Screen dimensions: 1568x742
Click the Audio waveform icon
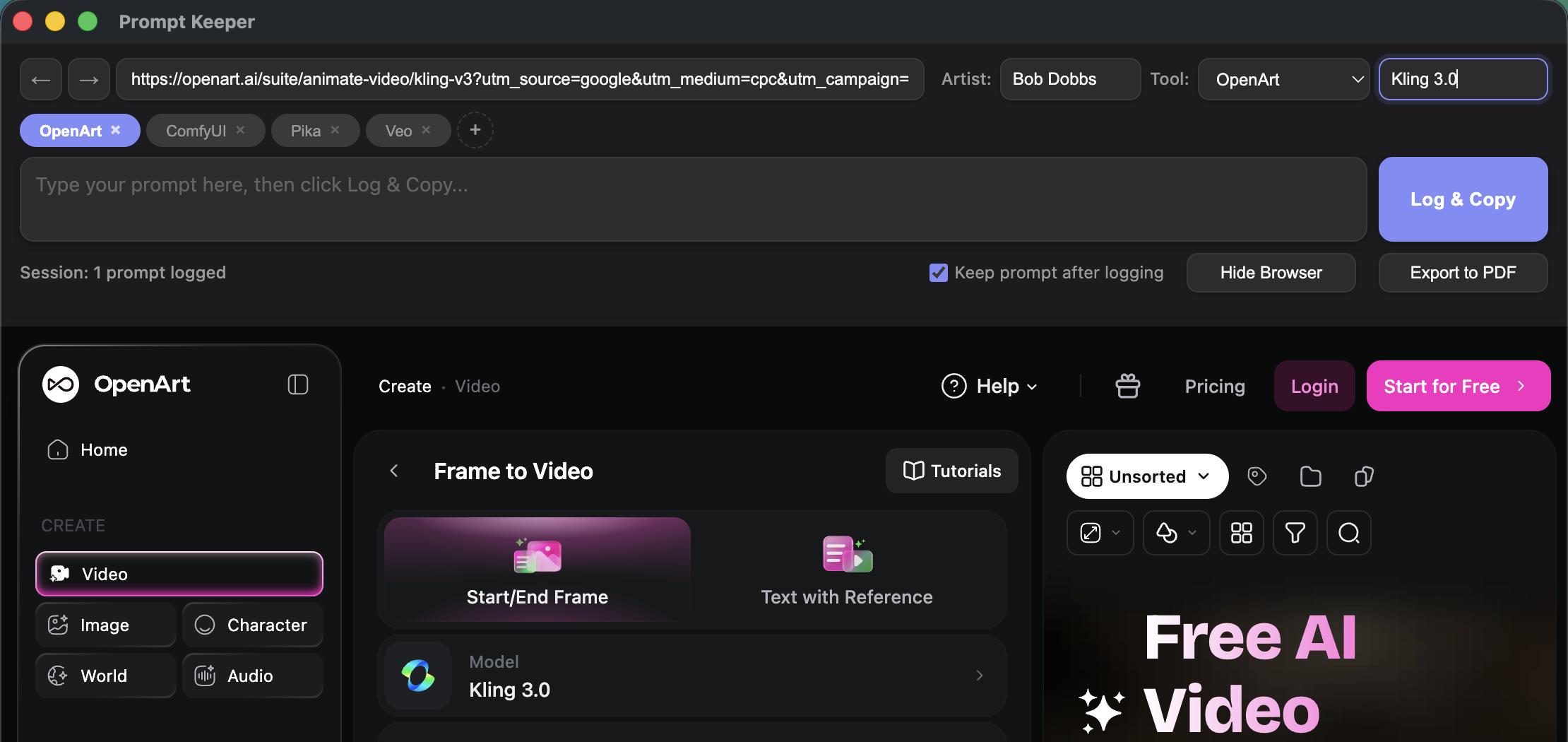coord(205,676)
